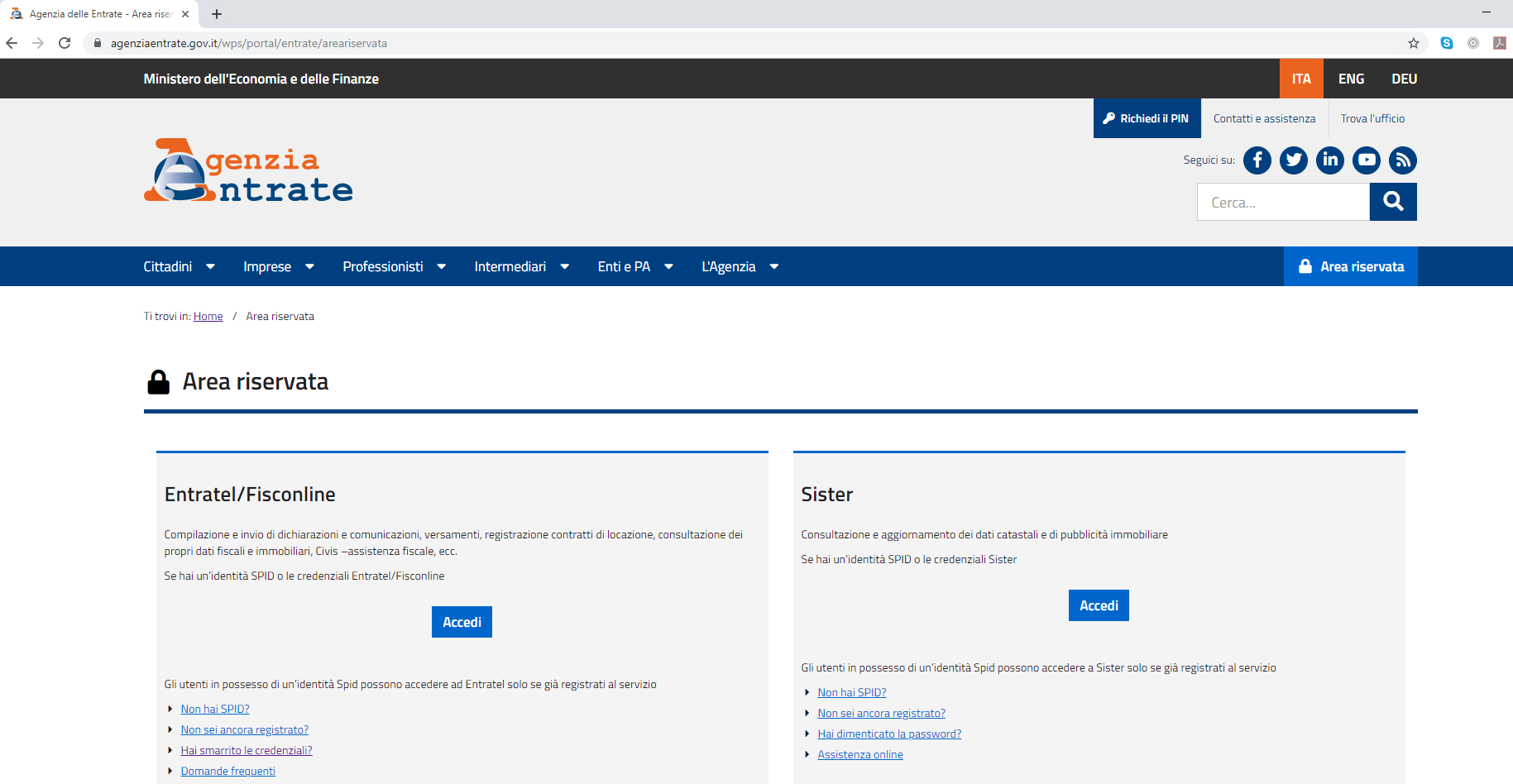
Task: Open Non sei ancora registrato under Entratel
Action: (245, 729)
